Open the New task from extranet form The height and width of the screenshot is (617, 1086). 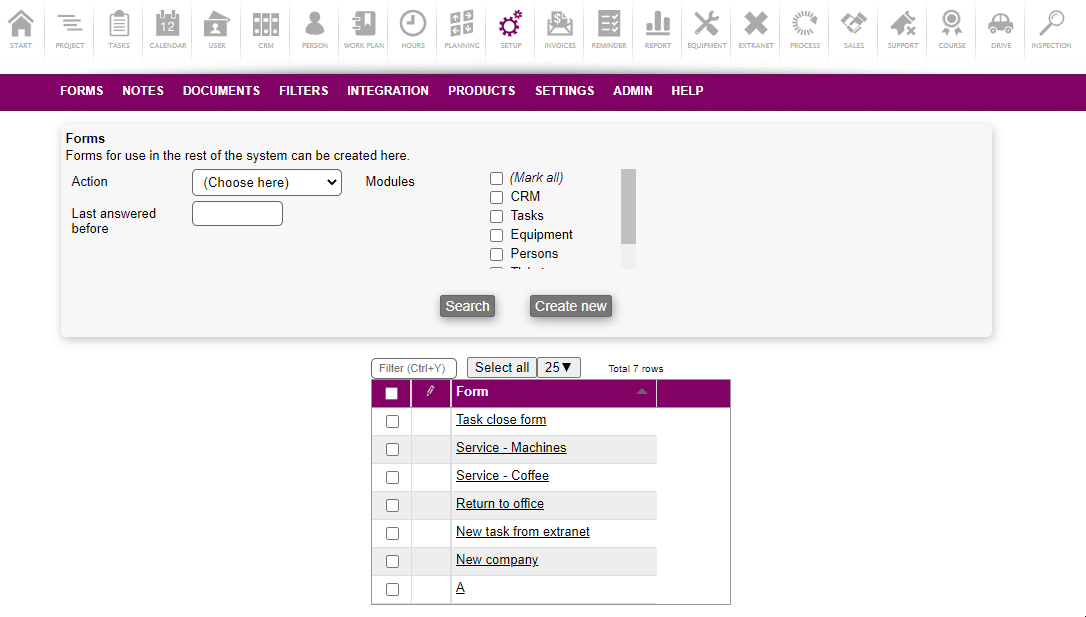522,532
